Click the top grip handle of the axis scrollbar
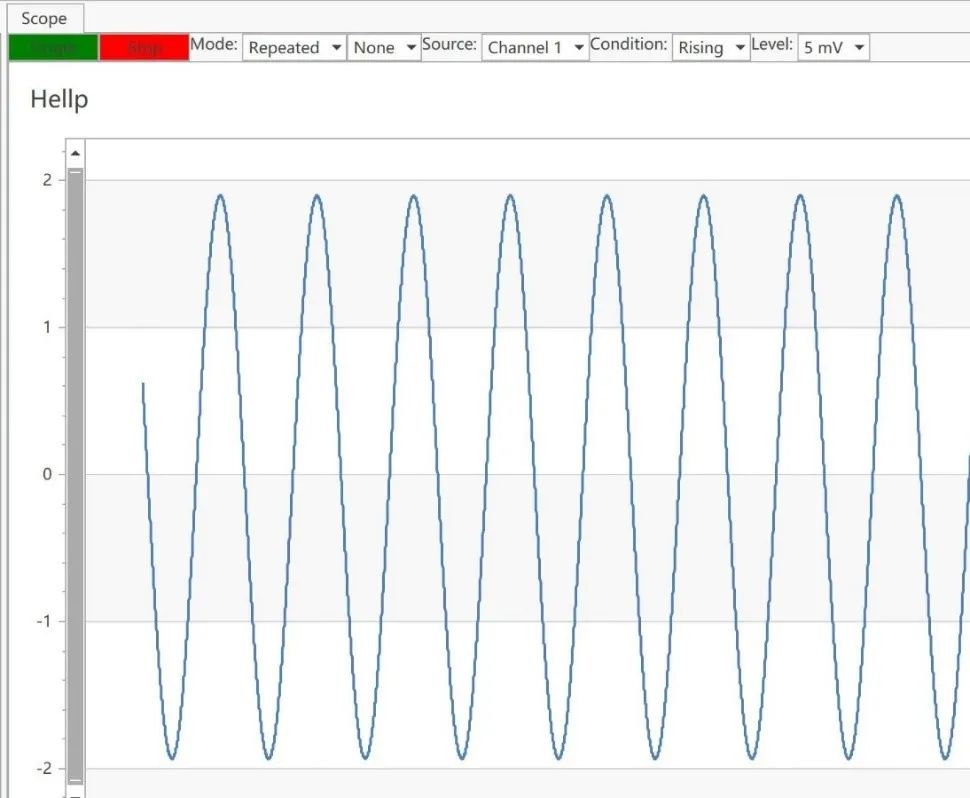This screenshot has width=970, height=798. point(75,174)
